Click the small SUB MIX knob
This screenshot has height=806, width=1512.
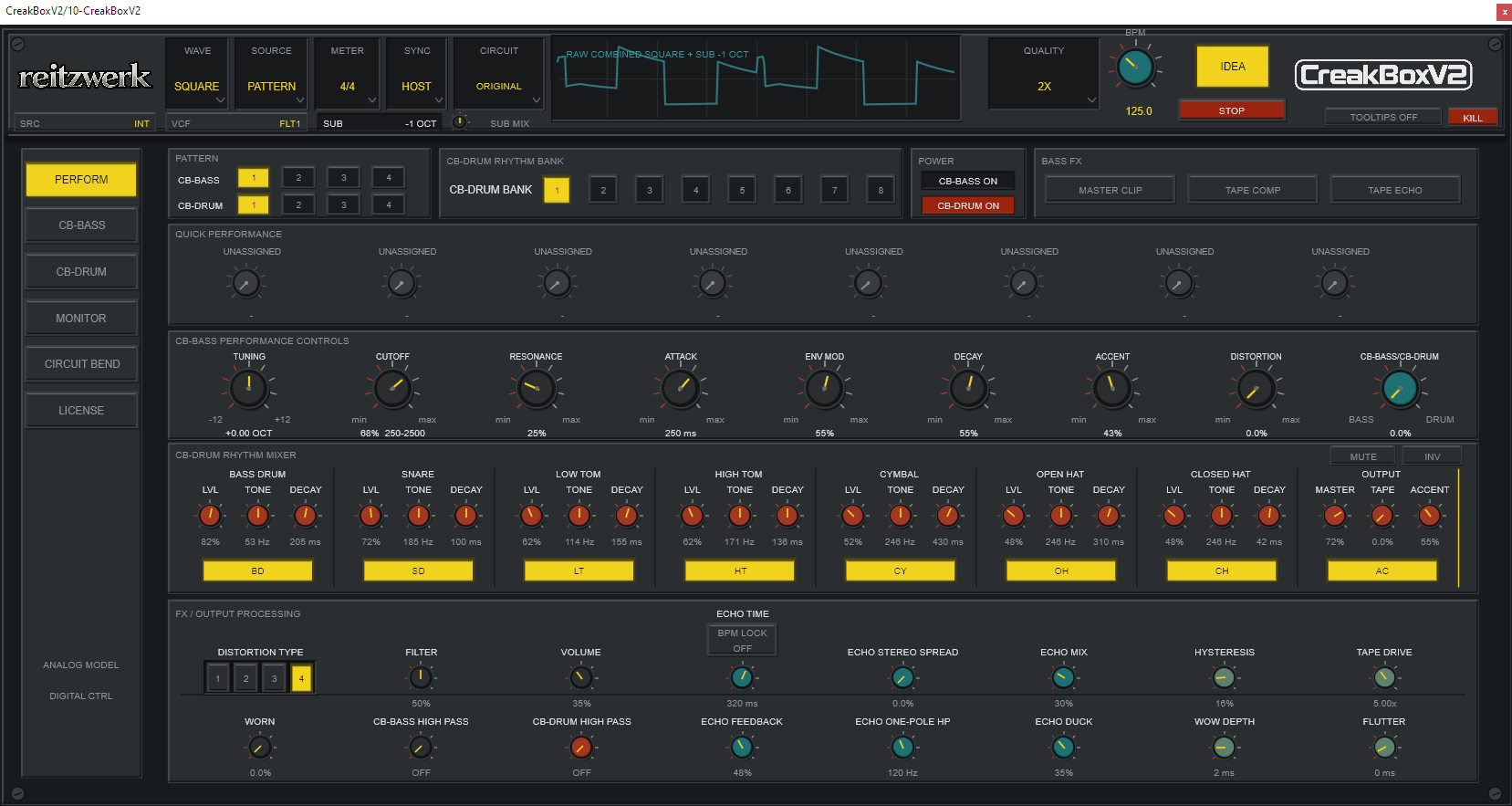pyautogui.click(x=461, y=121)
